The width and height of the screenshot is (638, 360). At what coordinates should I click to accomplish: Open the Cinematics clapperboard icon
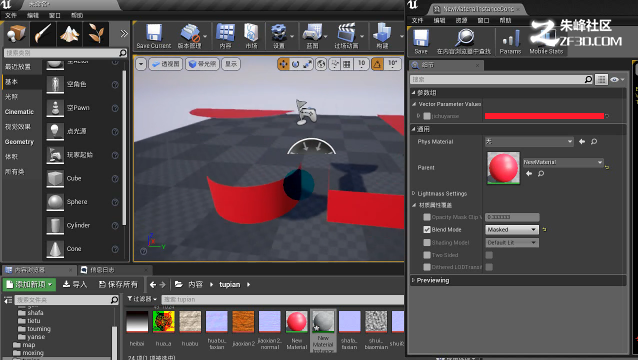point(346,36)
